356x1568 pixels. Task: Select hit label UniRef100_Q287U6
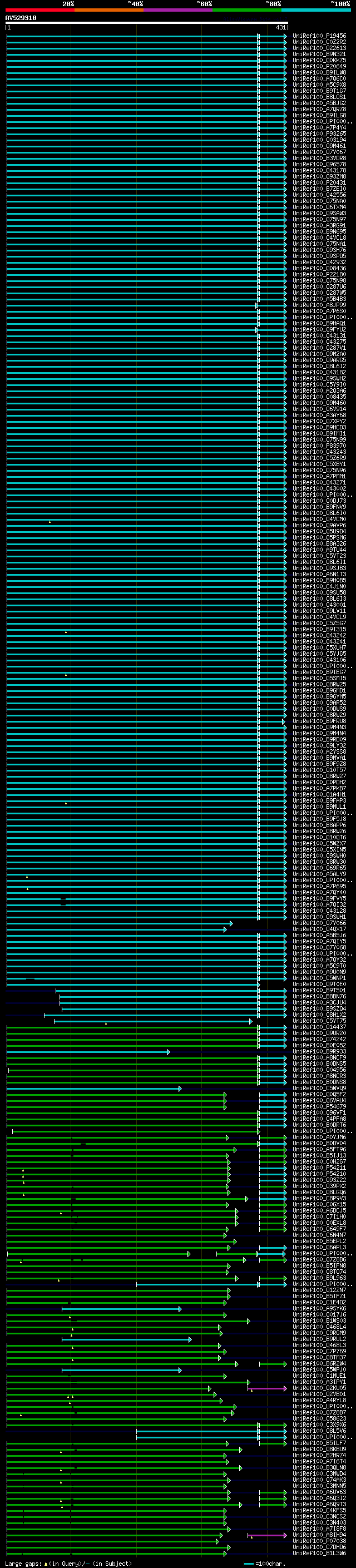[x=319, y=286]
